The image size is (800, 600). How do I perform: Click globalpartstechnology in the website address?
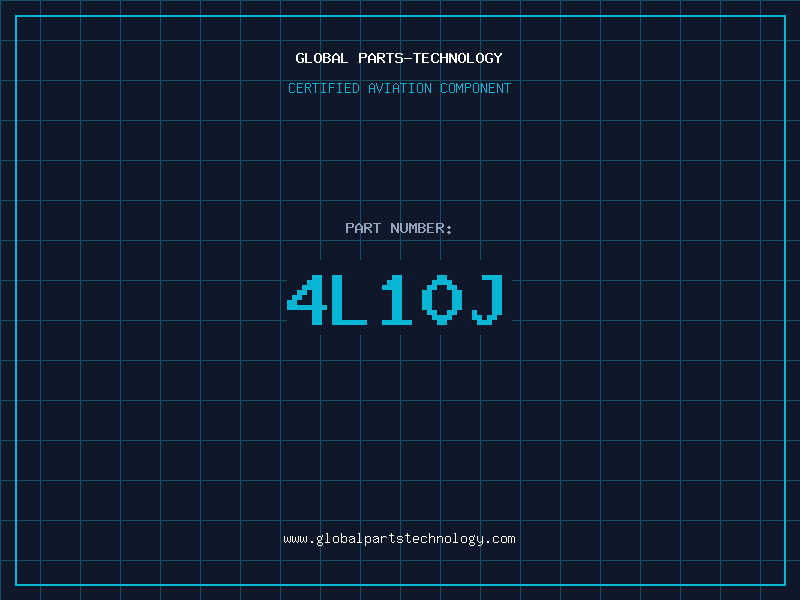coord(399,539)
